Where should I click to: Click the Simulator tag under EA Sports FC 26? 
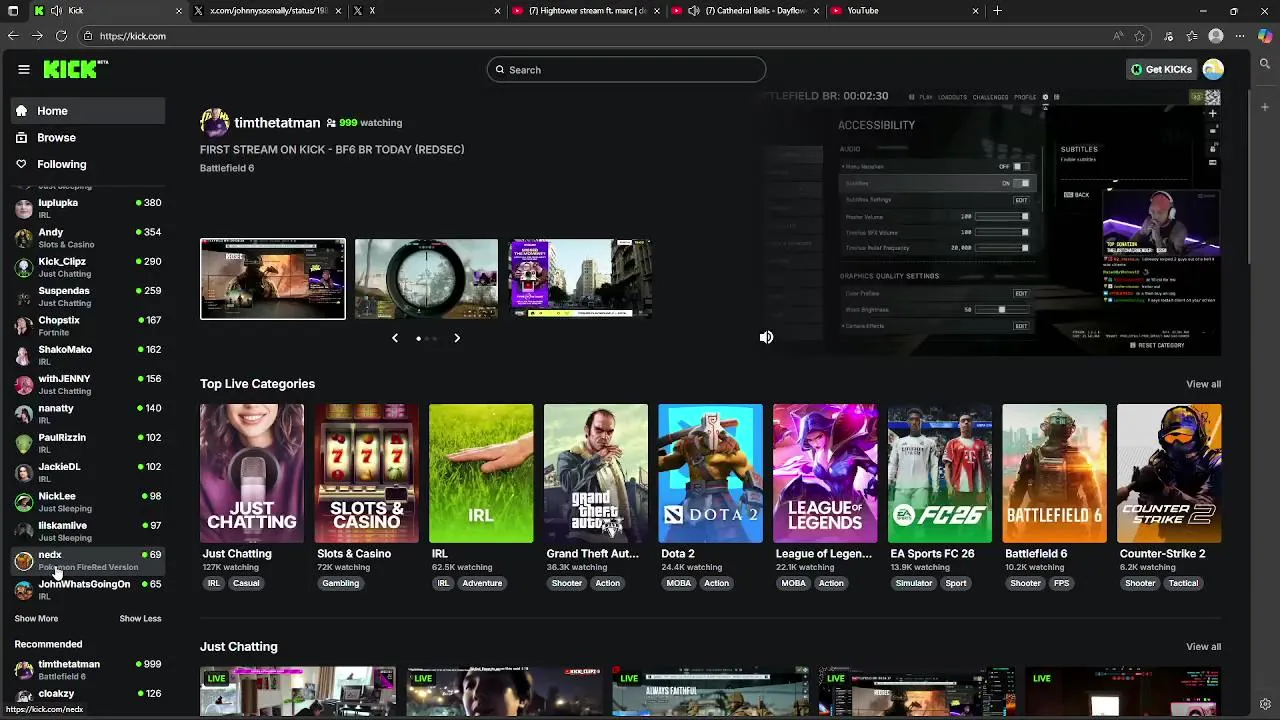pos(914,583)
